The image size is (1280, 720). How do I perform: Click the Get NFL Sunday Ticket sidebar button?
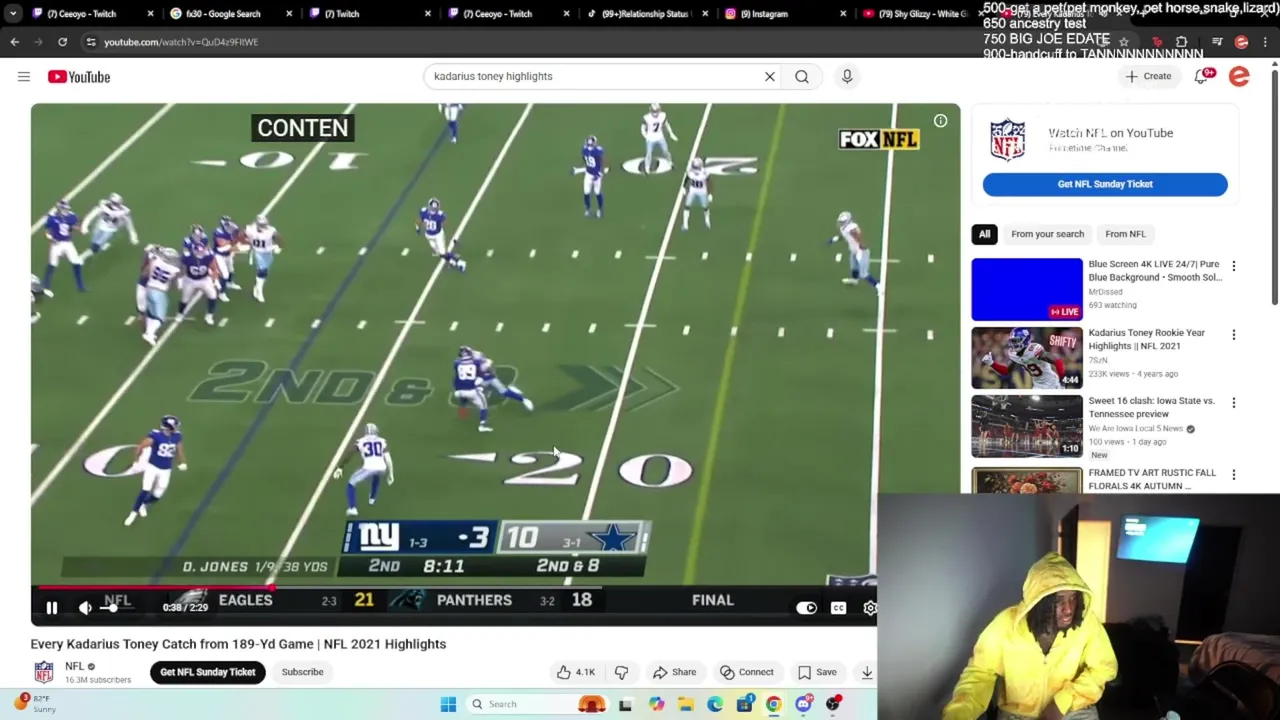pos(1105,184)
